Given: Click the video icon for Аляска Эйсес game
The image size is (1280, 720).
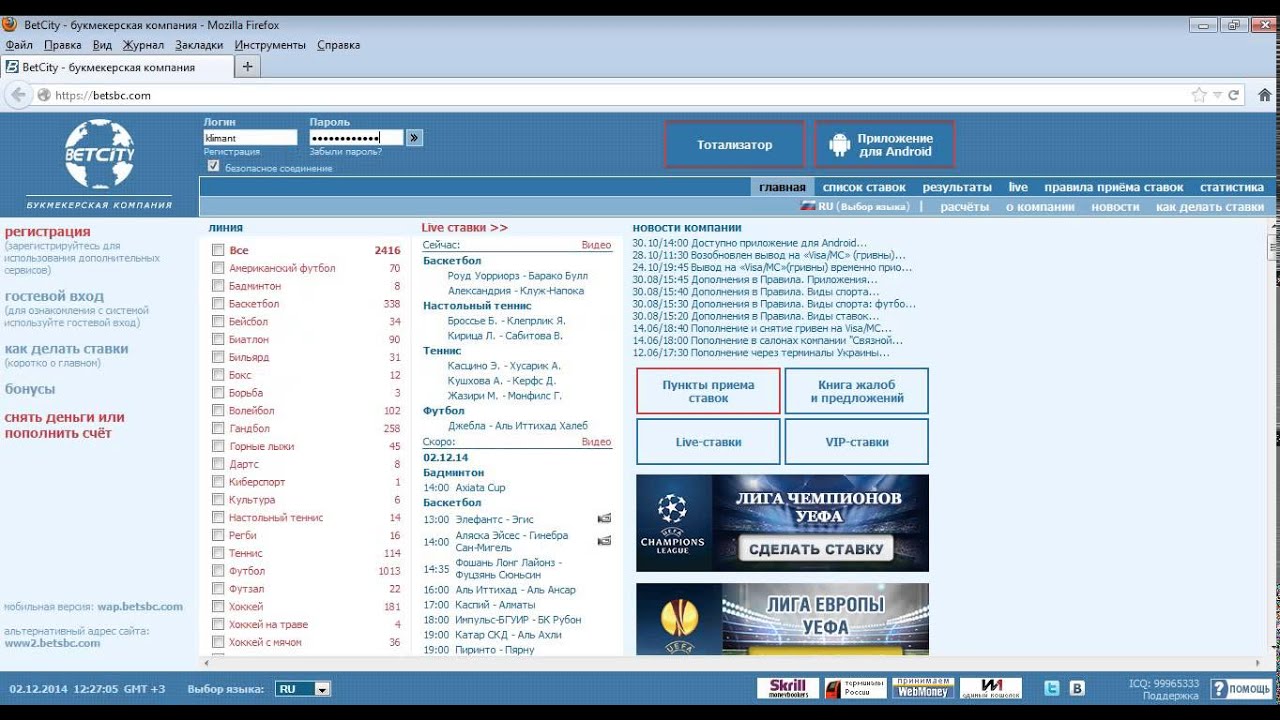Looking at the screenshot, I should point(604,541).
